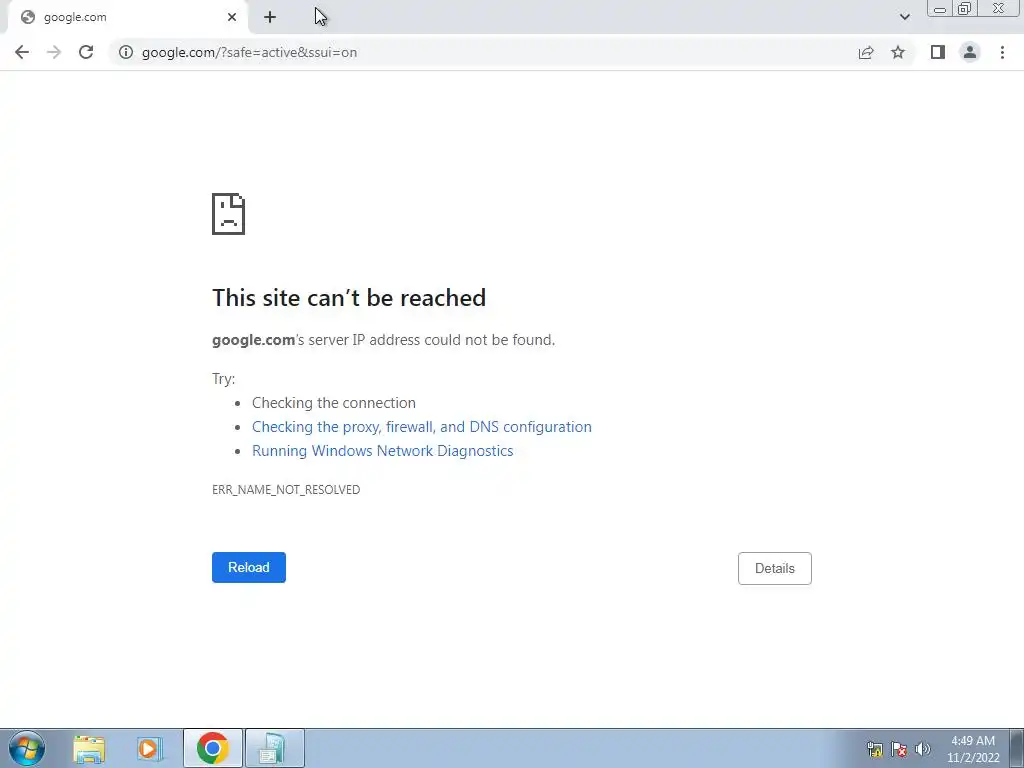
Task: Open Chrome three-dot menu
Action: [x=1002, y=52]
